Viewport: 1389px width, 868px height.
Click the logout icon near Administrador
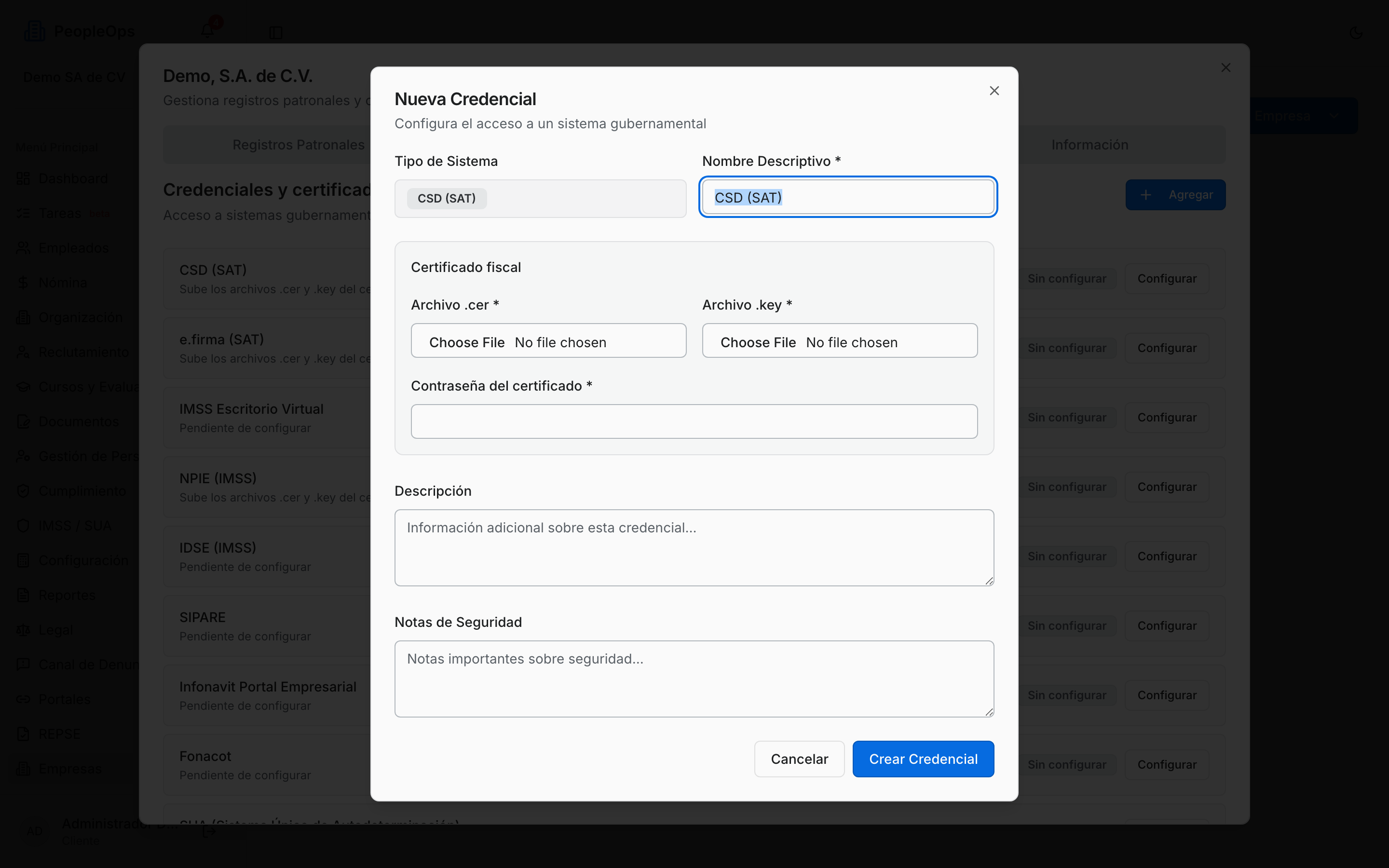coord(209,831)
